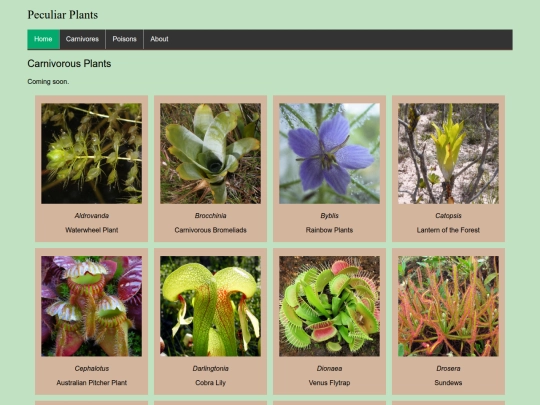This screenshot has height=405, width=540.
Task: Open the Cephalotus pitcher plant photo
Action: pyautogui.click(x=92, y=306)
